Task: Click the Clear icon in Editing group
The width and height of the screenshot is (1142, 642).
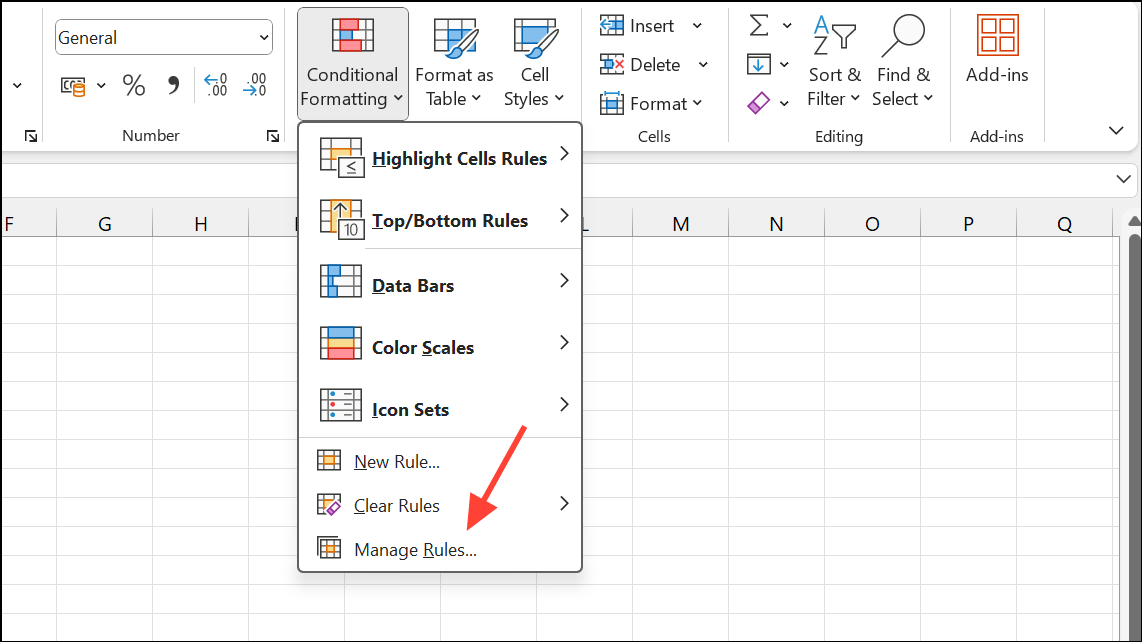Action: [760, 102]
